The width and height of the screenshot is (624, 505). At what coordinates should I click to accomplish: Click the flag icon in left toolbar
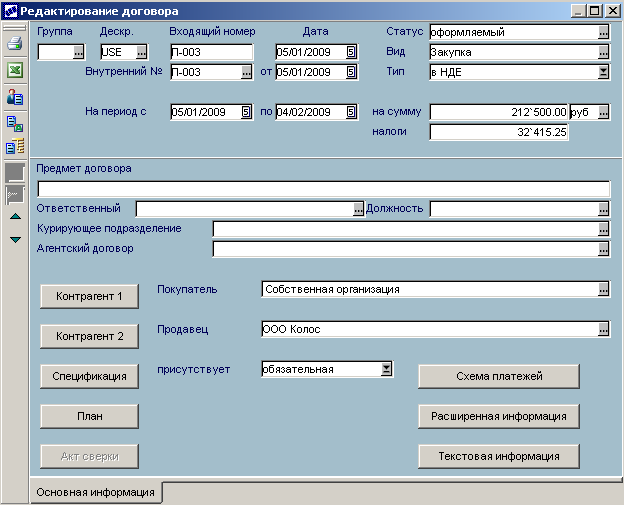tap(15, 195)
